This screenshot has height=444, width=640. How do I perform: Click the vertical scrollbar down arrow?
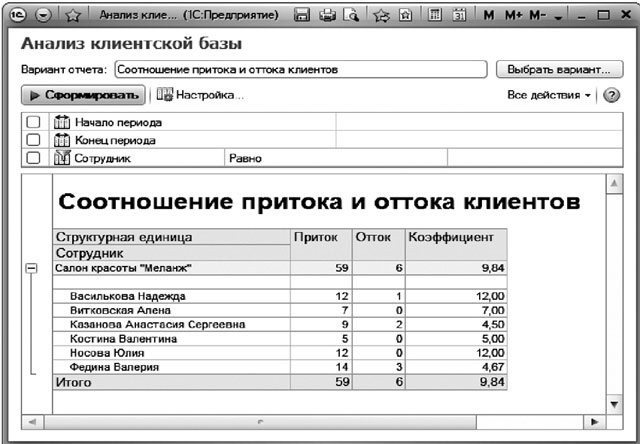[x=614, y=404]
